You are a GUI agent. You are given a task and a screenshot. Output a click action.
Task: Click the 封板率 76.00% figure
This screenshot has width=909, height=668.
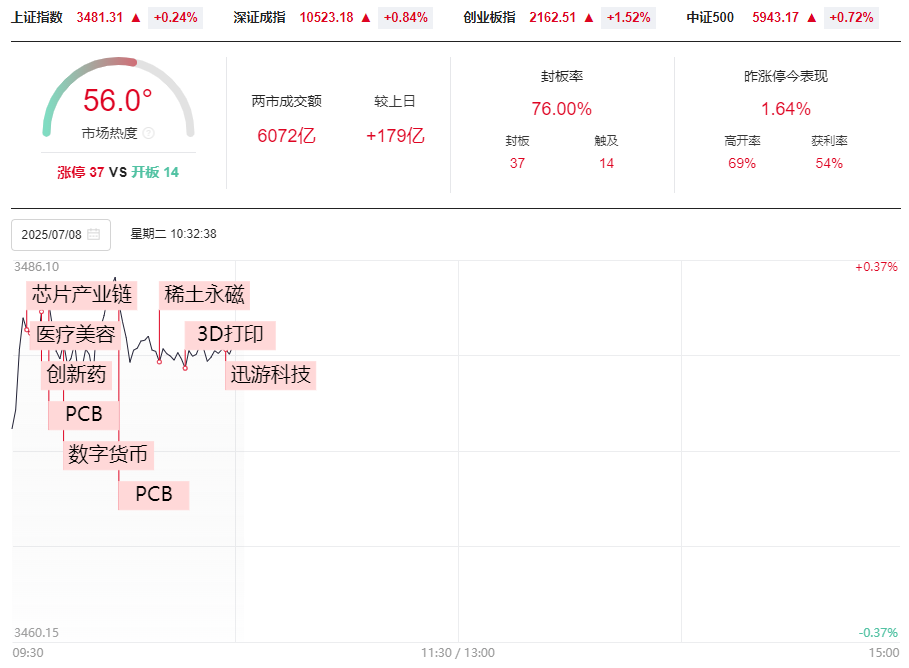561,109
